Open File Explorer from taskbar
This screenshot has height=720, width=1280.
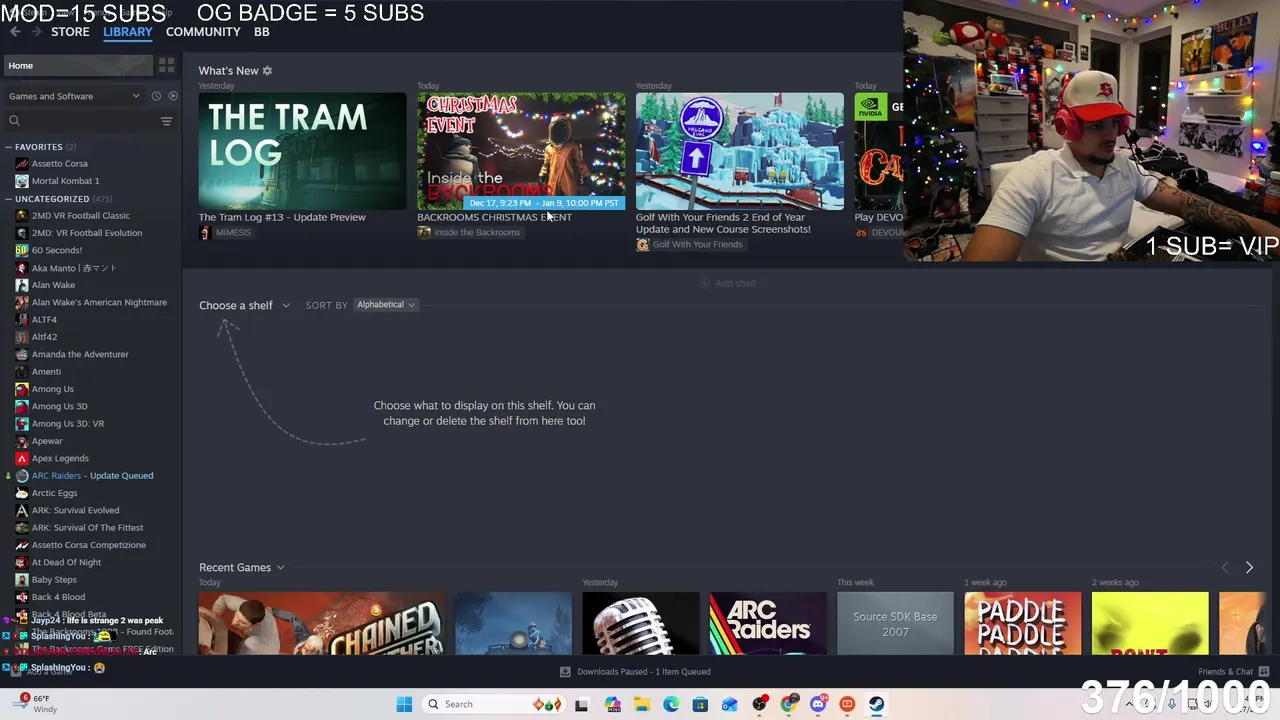(642, 704)
